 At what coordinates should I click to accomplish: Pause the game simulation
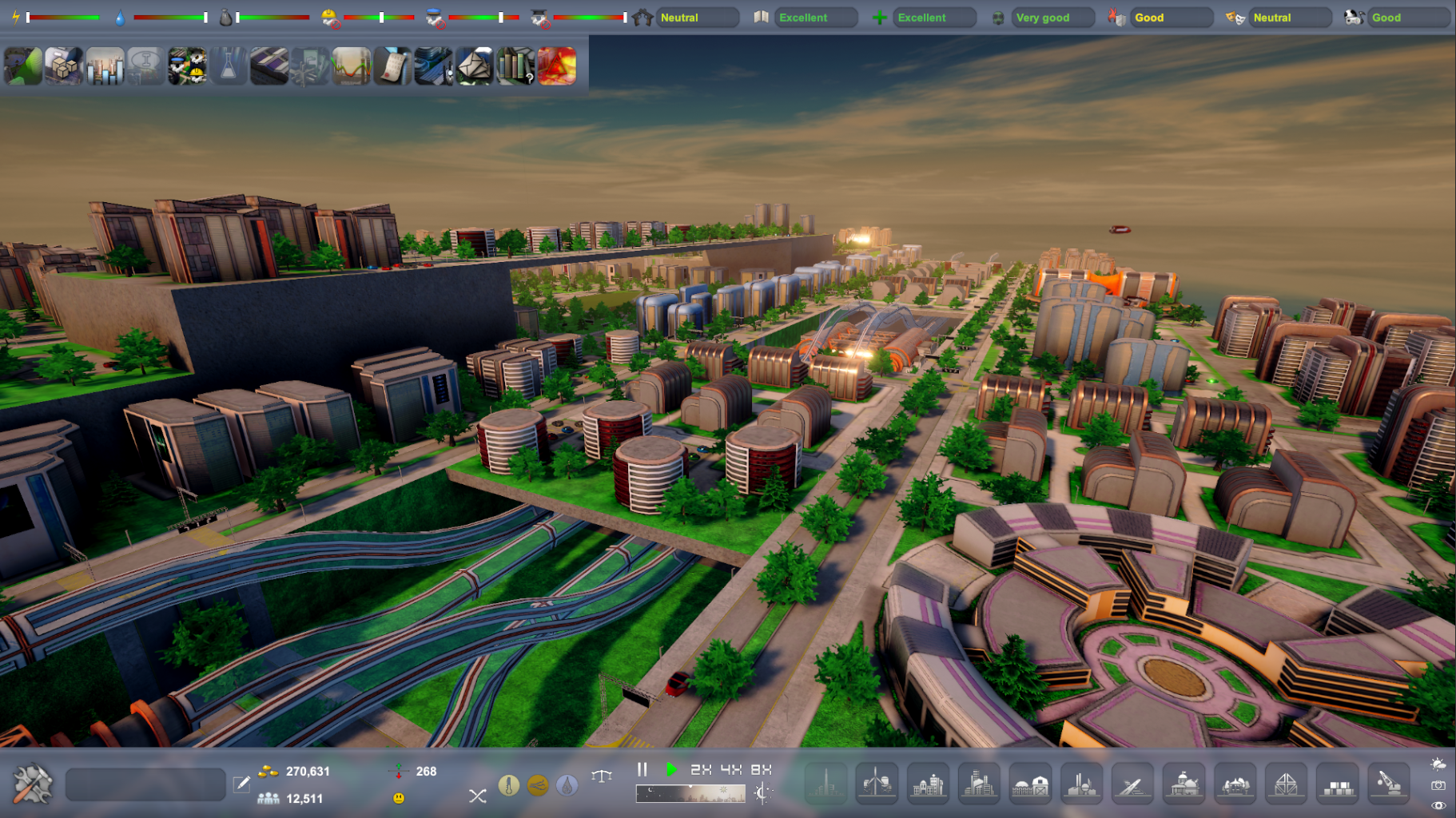(x=642, y=769)
